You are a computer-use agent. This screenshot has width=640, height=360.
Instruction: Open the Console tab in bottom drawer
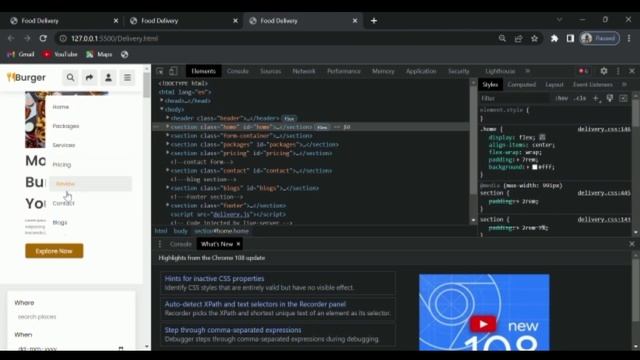pyautogui.click(x=180, y=244)
